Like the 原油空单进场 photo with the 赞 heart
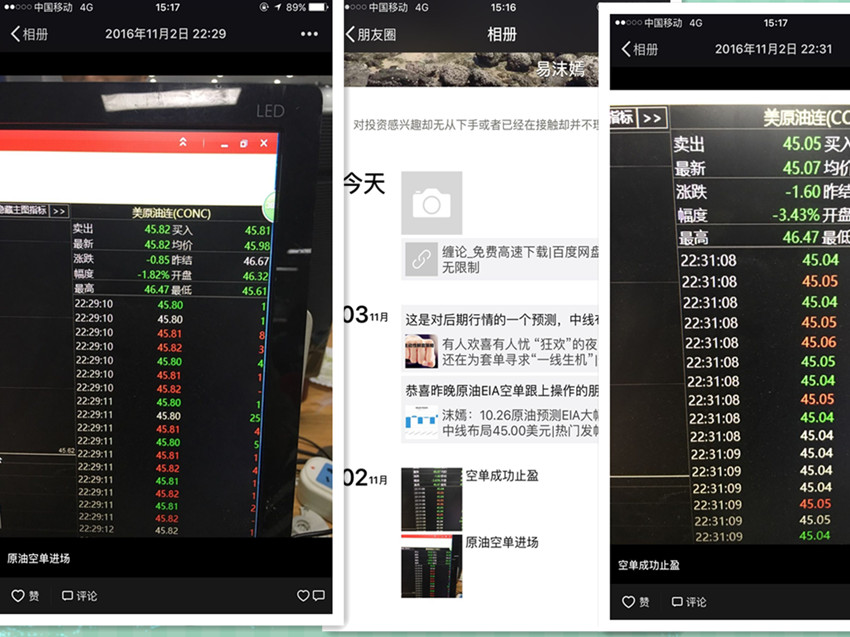Screen dimensions: 850x637 click(x=25, y=596)
